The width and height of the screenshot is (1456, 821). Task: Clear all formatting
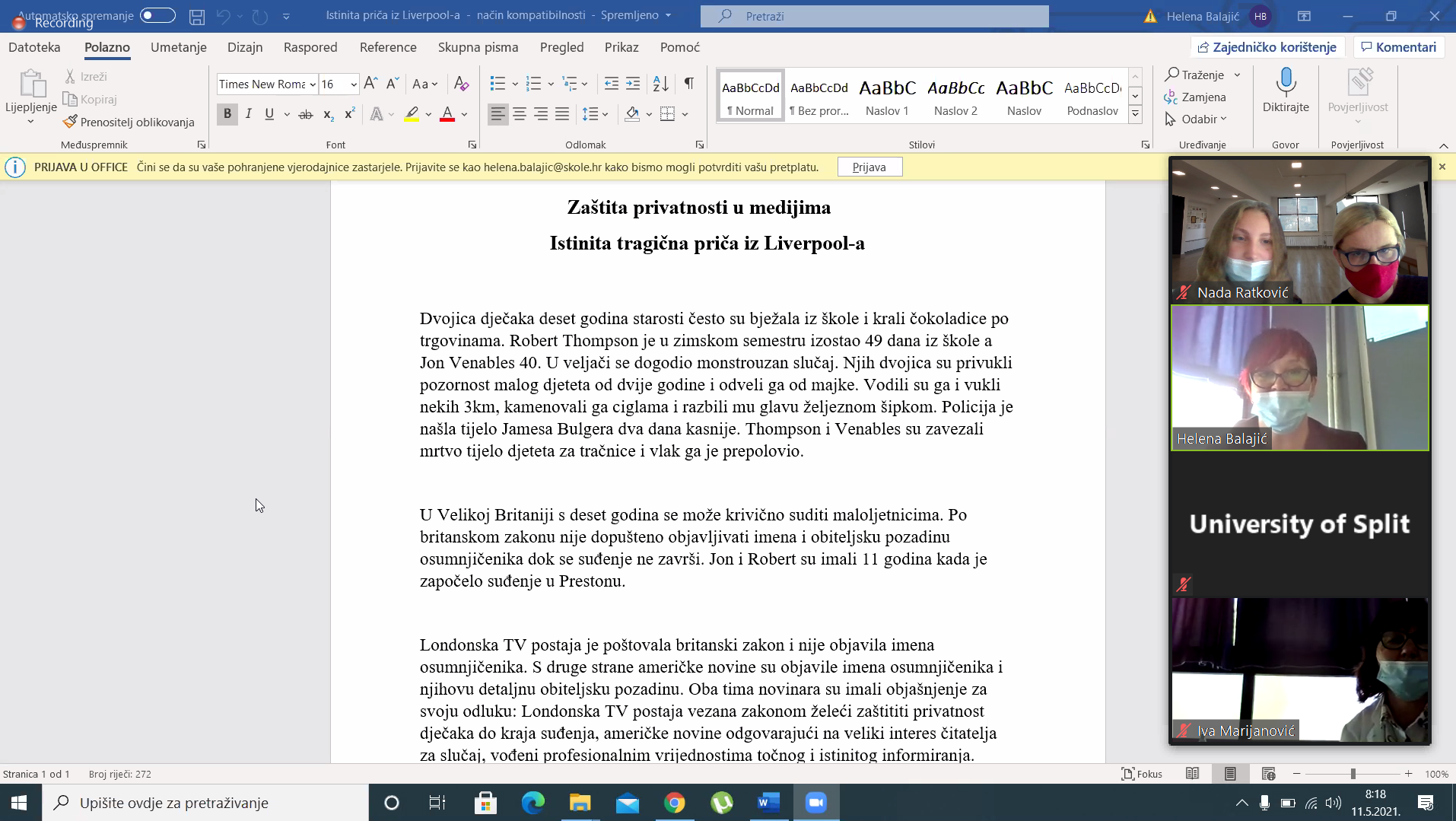(x=461, y=84)
